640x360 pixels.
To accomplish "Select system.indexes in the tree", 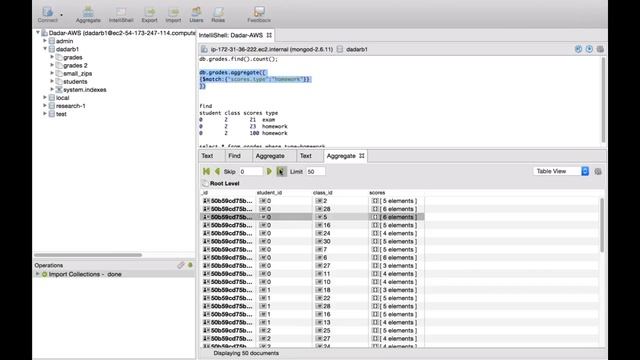I will coord(84,90).
